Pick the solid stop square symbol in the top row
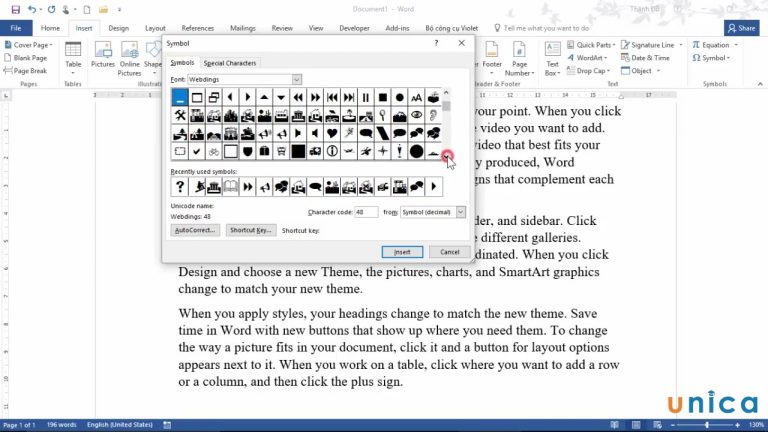The height and width of the screenshot is (432, 768). coord(383,97)
